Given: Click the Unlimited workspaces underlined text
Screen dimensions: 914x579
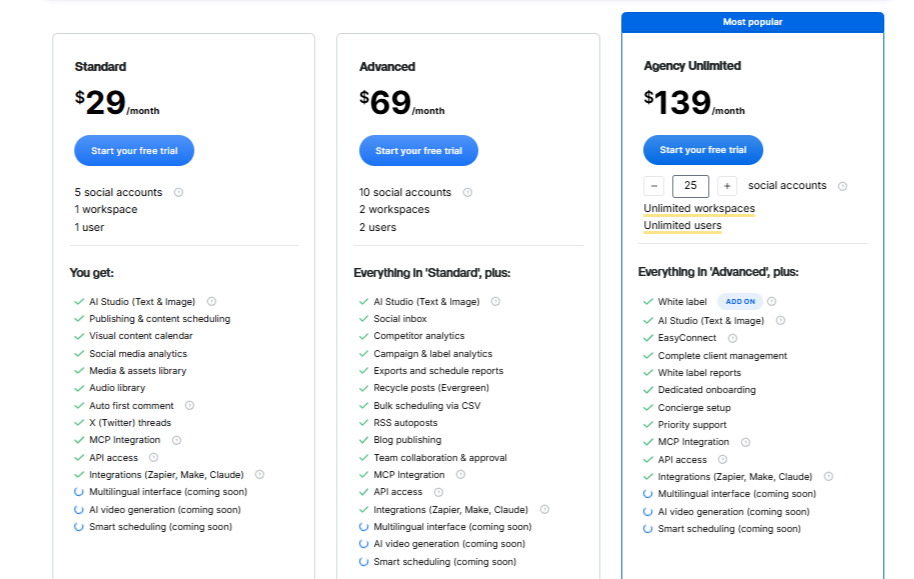Looking at the screenshot, I should (699, 209).
